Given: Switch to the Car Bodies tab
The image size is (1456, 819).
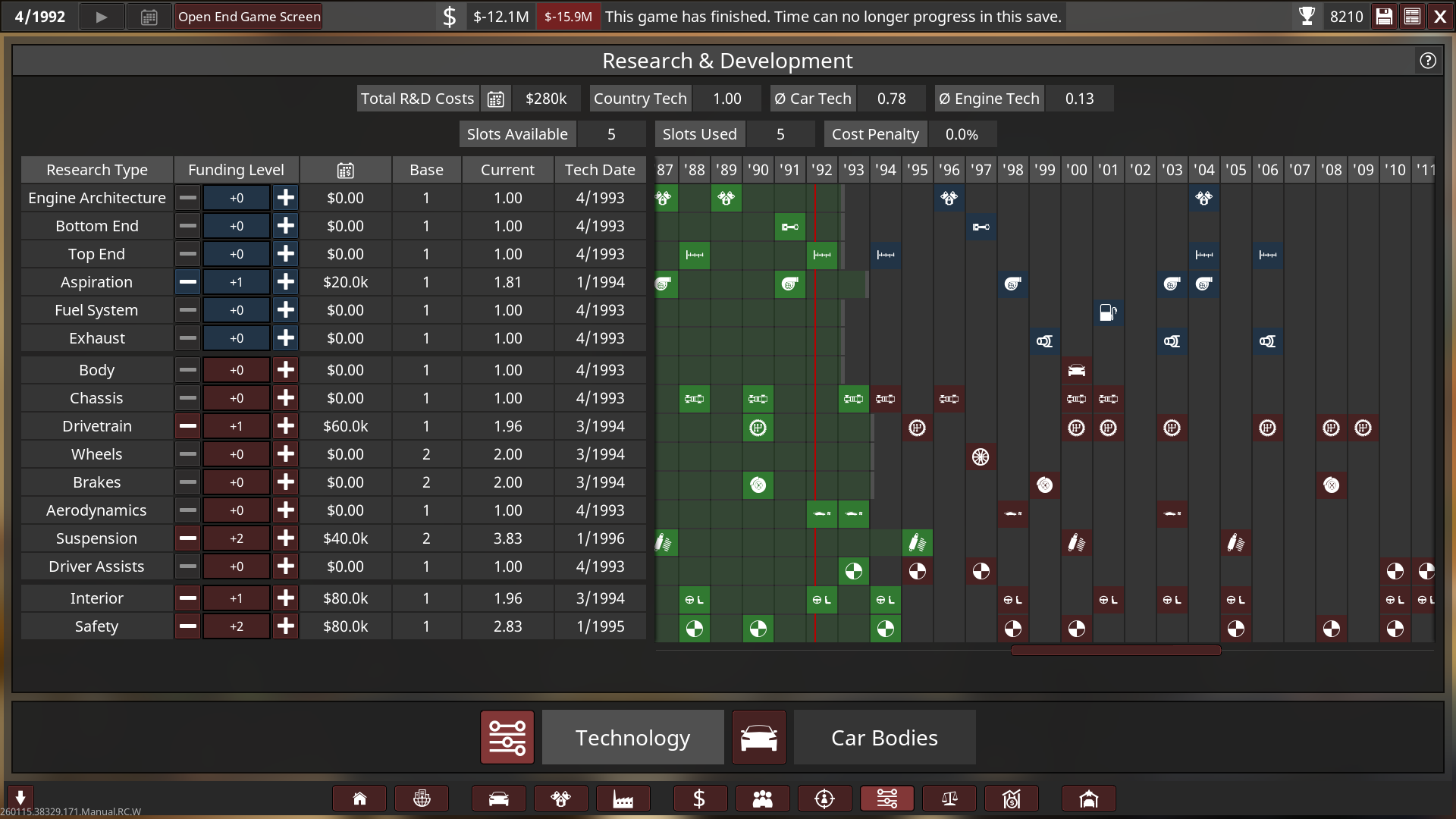Looking at the screenshot, I should pos(884,737).
